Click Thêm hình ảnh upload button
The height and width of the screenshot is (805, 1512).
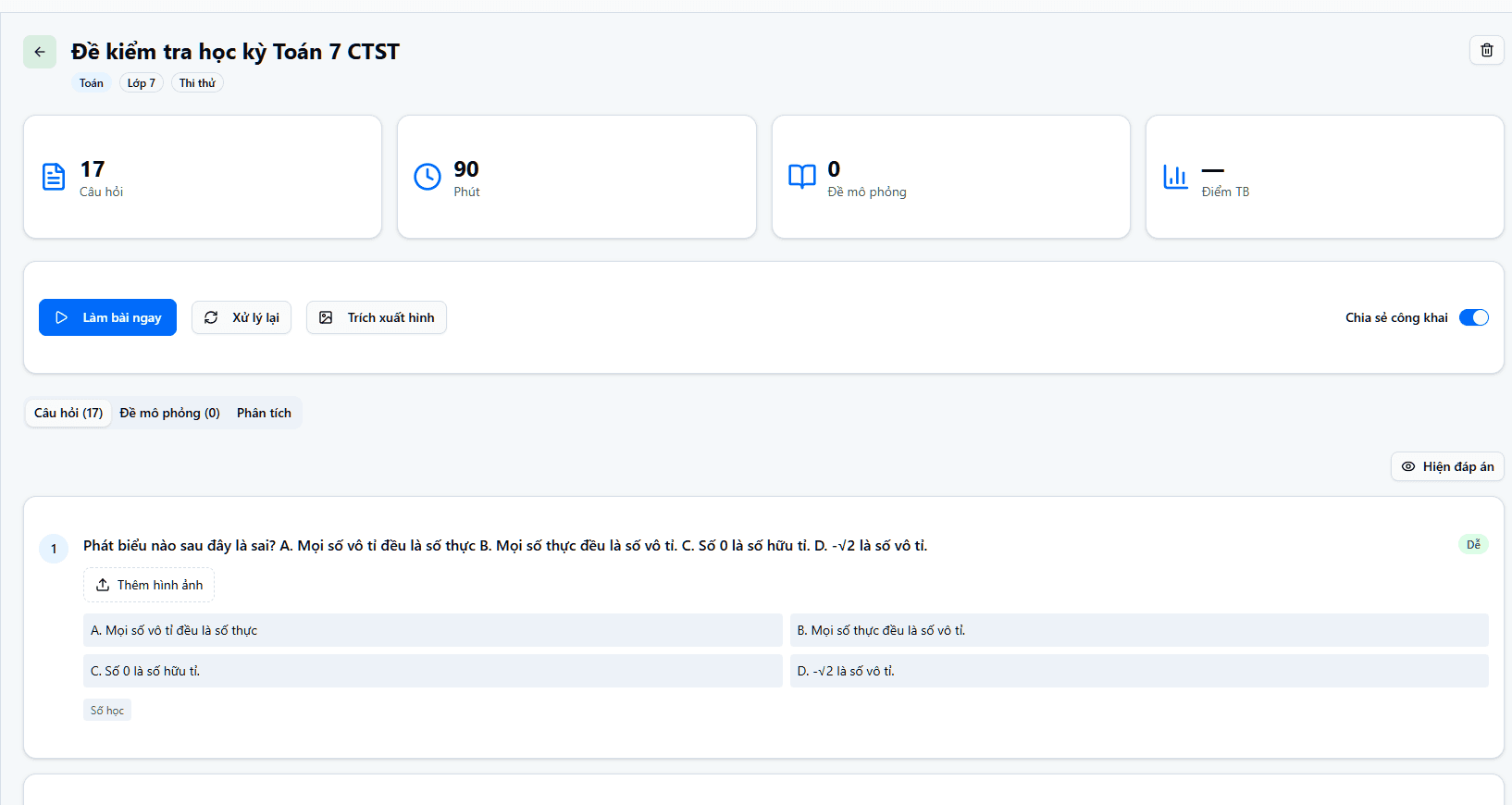click(149, 585)
